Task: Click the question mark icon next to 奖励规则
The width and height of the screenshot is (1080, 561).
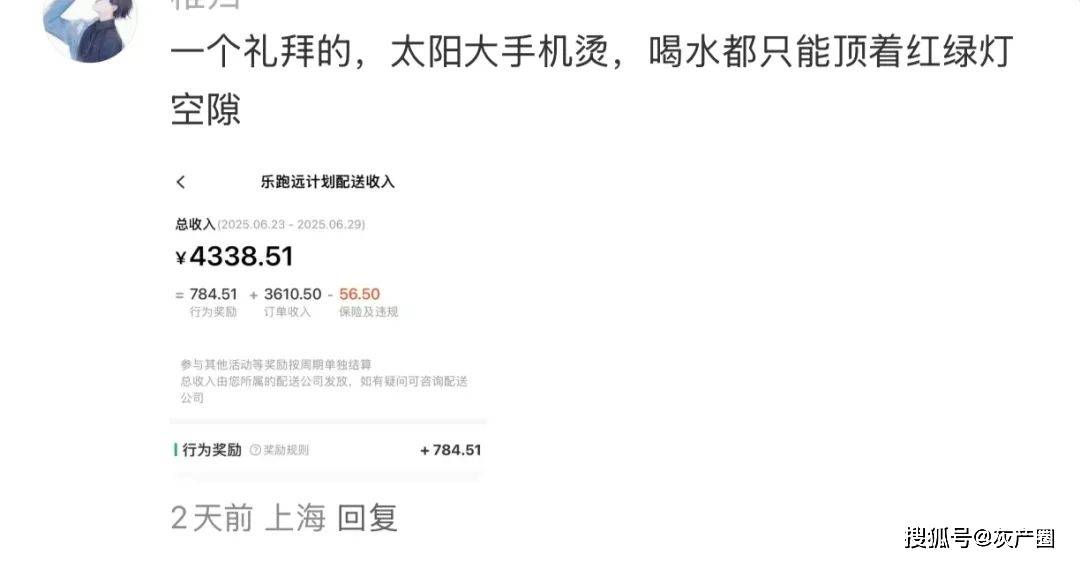Action: point(255,450)
